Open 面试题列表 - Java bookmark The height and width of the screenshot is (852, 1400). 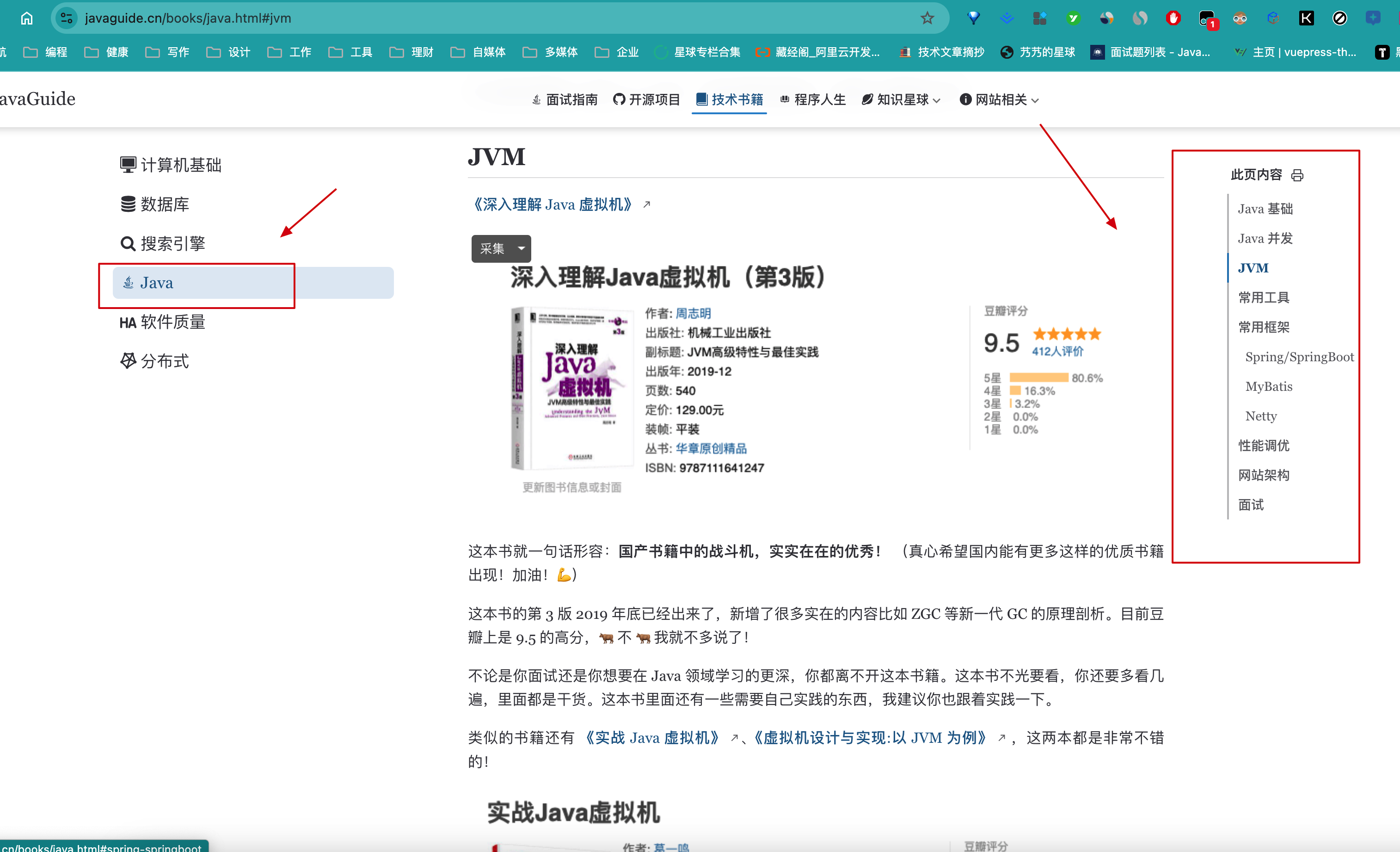pos(1151,52)
